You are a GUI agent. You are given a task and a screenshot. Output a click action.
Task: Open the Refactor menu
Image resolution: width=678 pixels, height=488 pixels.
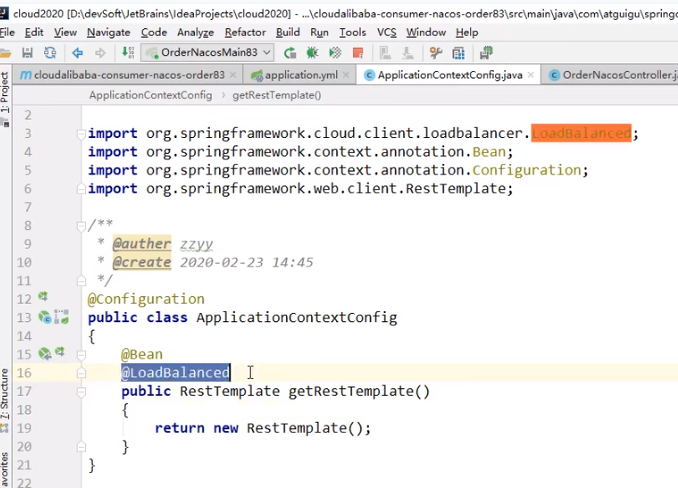pyautogui.click(x=245, y=32)
